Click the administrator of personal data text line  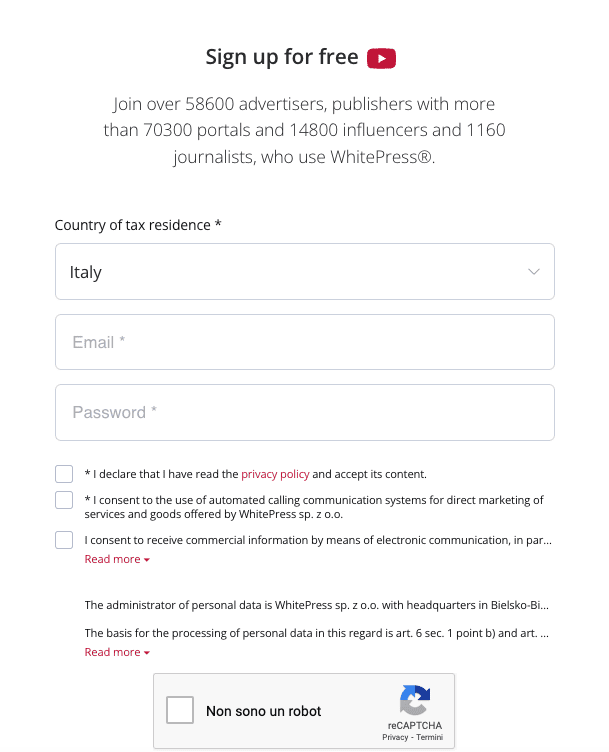(x=316, y=605)
